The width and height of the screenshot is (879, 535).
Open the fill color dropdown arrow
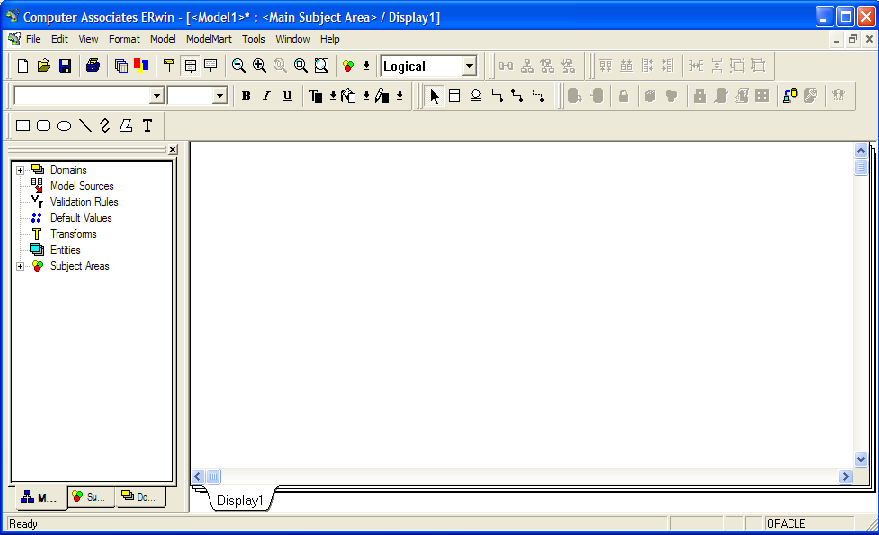pyautogui.click(x=366, y=96)
